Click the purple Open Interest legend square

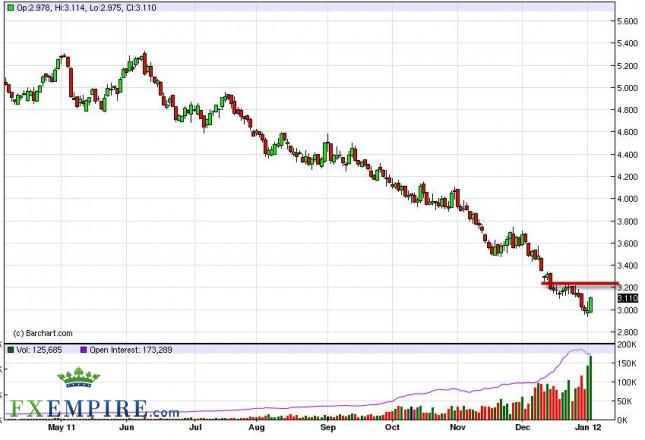84,350
